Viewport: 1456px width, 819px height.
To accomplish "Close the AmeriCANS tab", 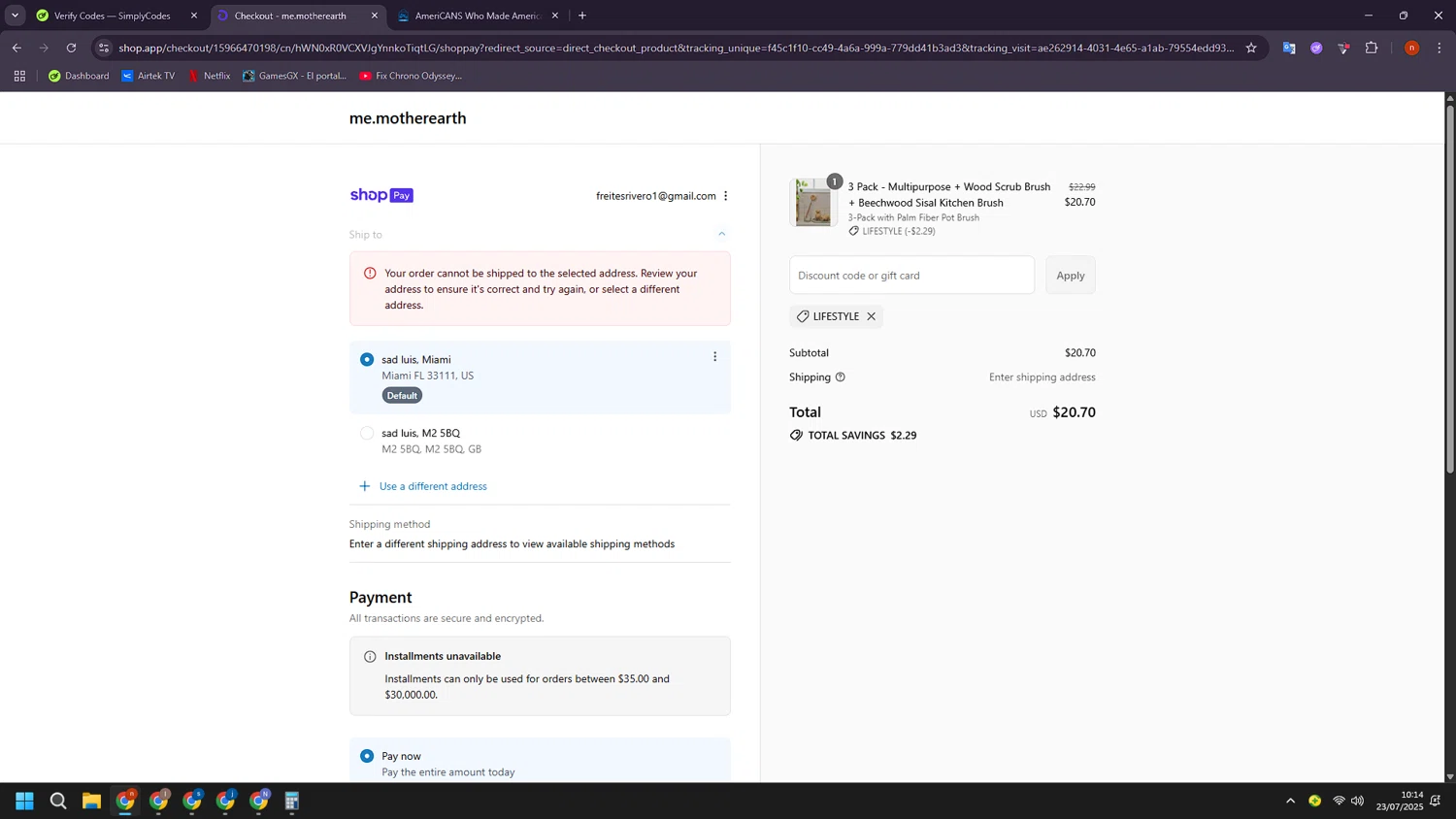I will tap(555, 16).
